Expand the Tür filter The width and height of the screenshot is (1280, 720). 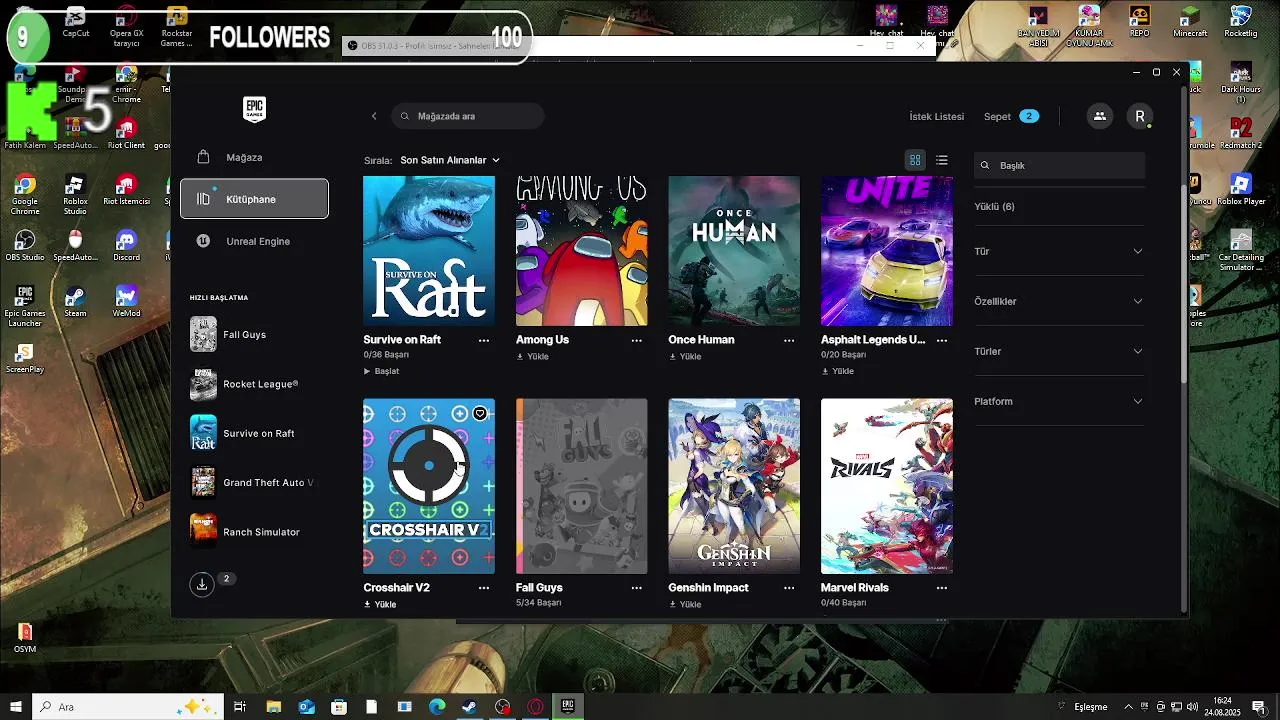tap(1059, 251)
